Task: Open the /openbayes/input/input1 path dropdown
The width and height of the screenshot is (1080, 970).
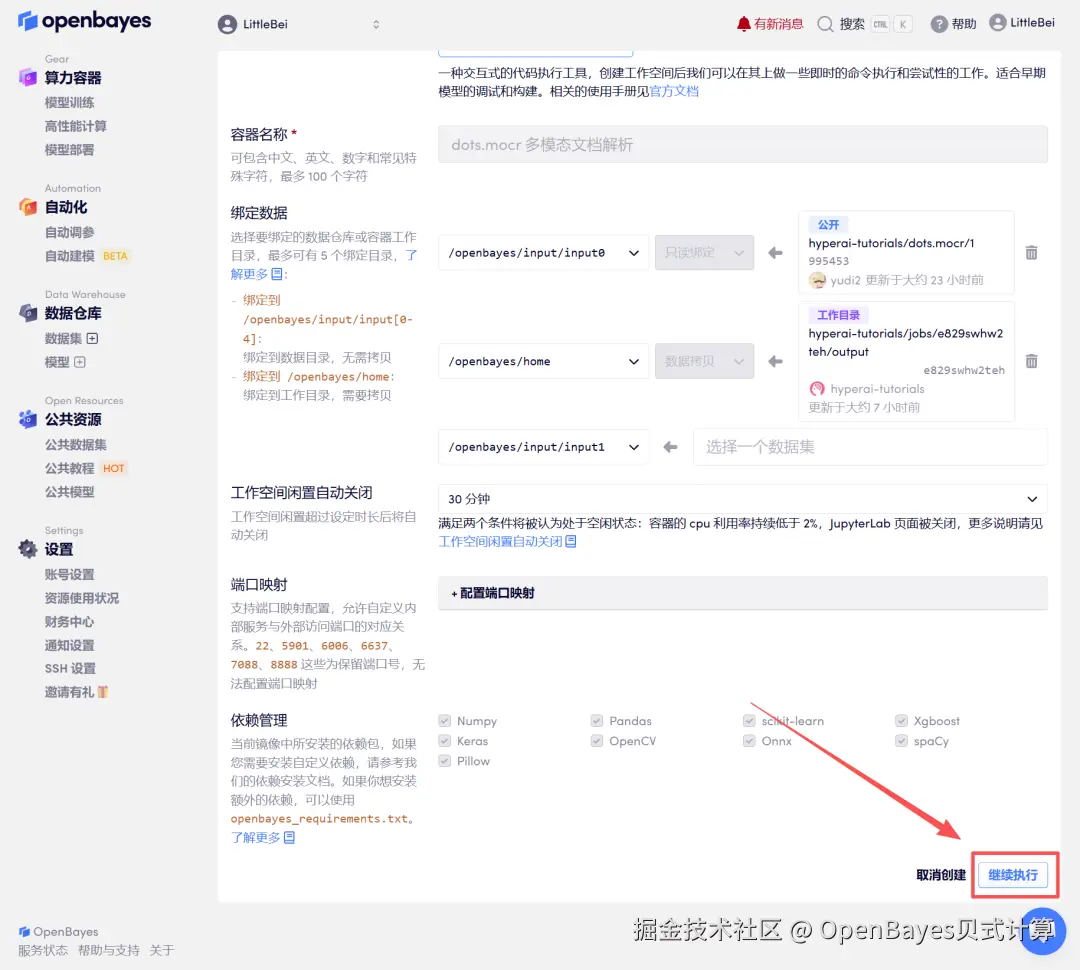Action: tap(543, 447)
